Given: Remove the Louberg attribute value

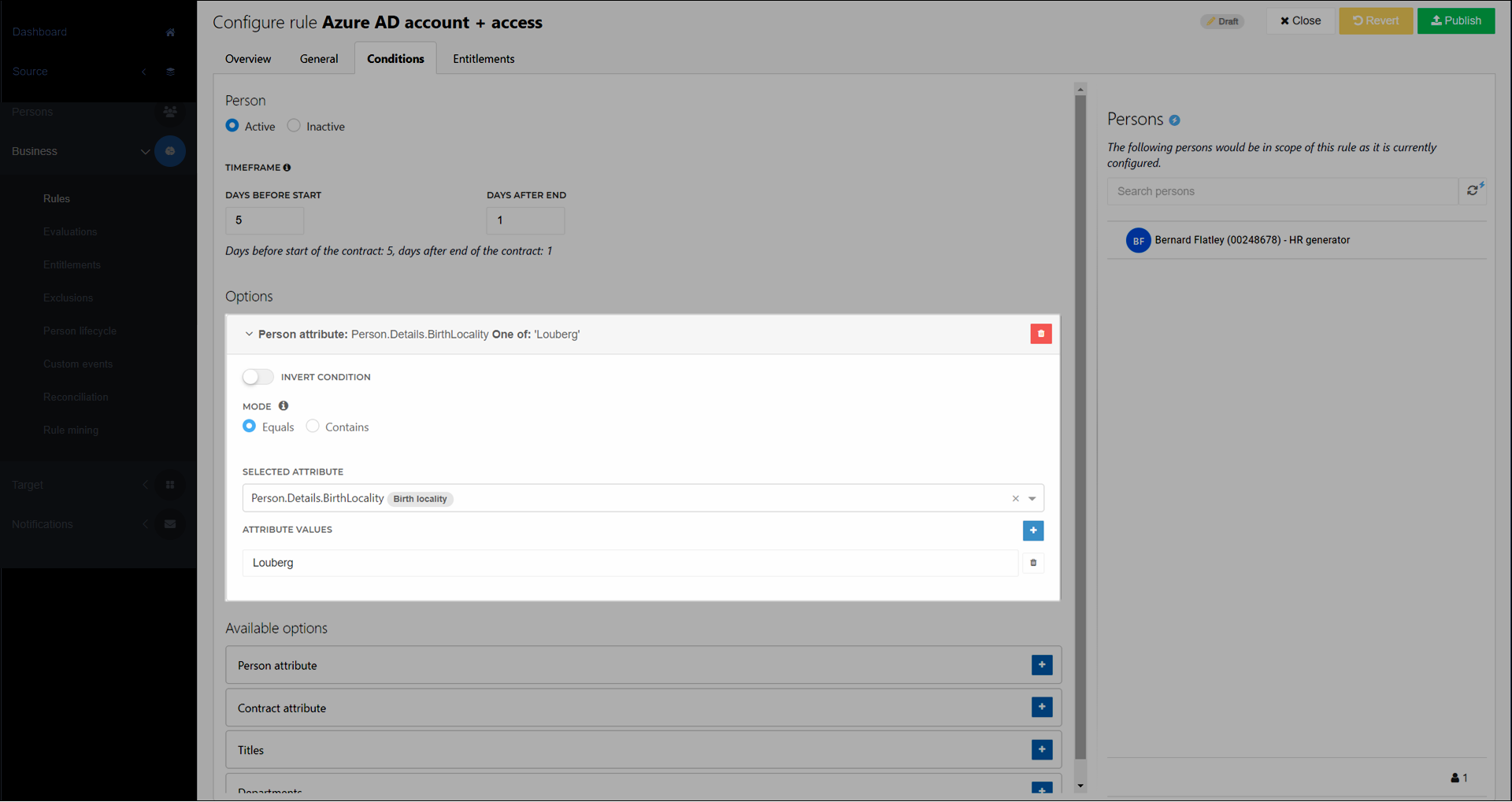Looking at the screenshot, I should pyautogui.click(x=1033, y=563).
